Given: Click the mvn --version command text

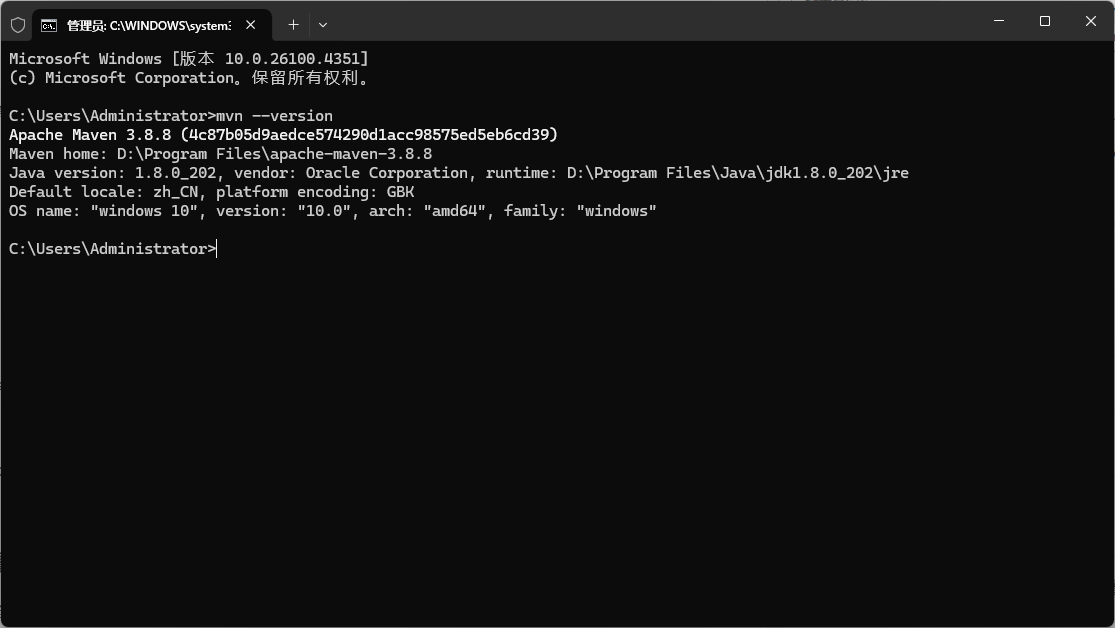Looking at the screenshot, I should point(274,116).
